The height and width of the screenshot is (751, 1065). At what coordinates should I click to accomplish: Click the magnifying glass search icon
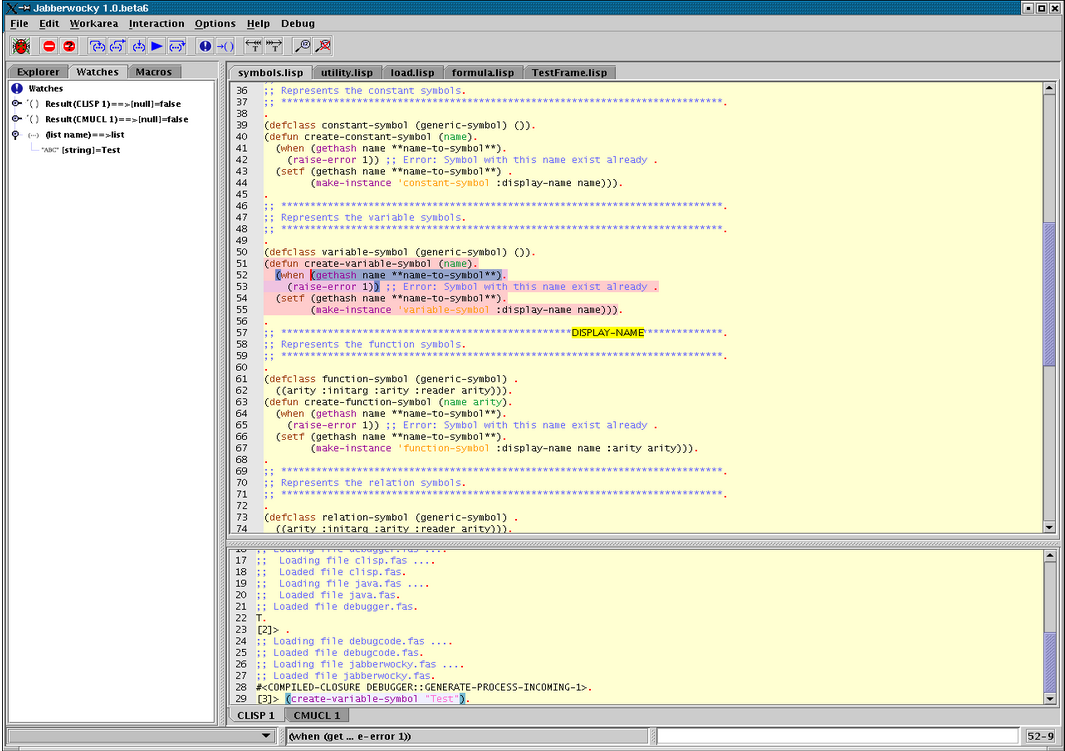302,46
